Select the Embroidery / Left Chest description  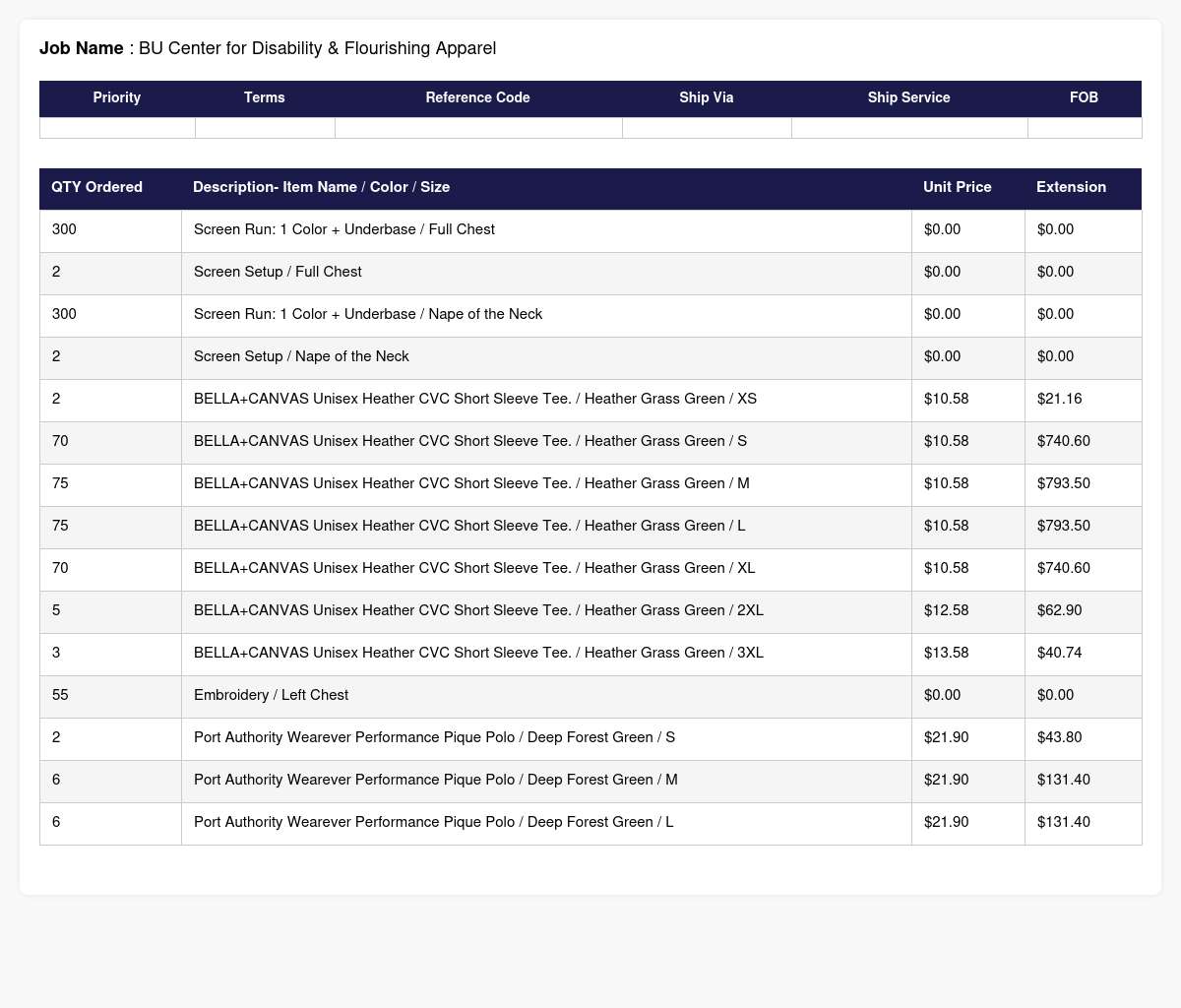tap(271, 695)
